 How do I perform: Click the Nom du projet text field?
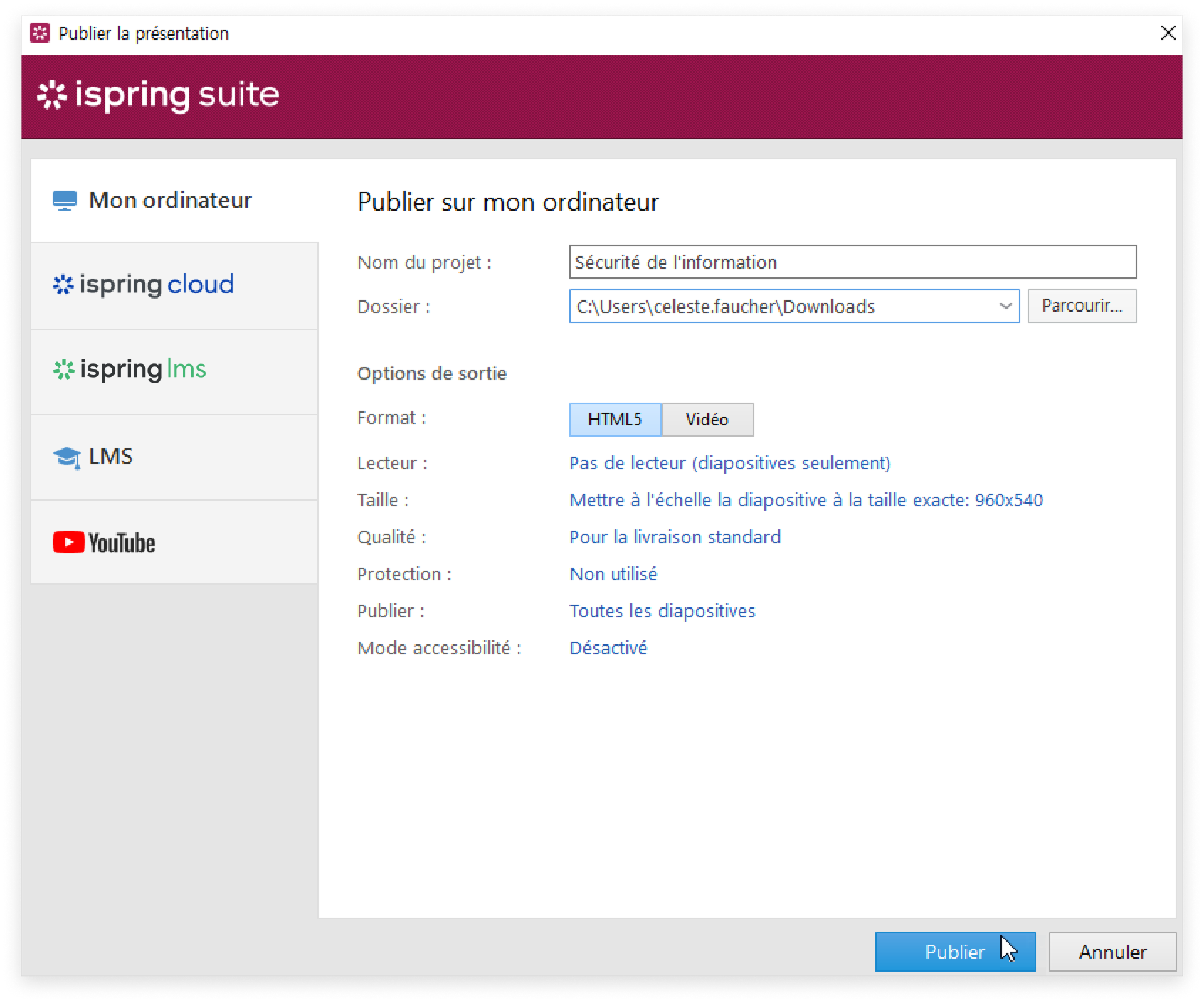(852, 262)
